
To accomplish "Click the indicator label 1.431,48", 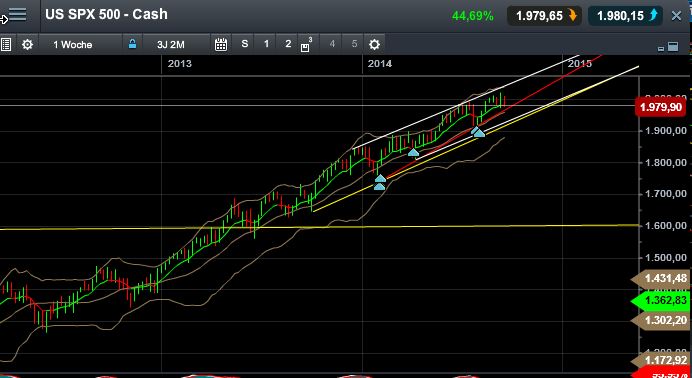I will (662, 278).
